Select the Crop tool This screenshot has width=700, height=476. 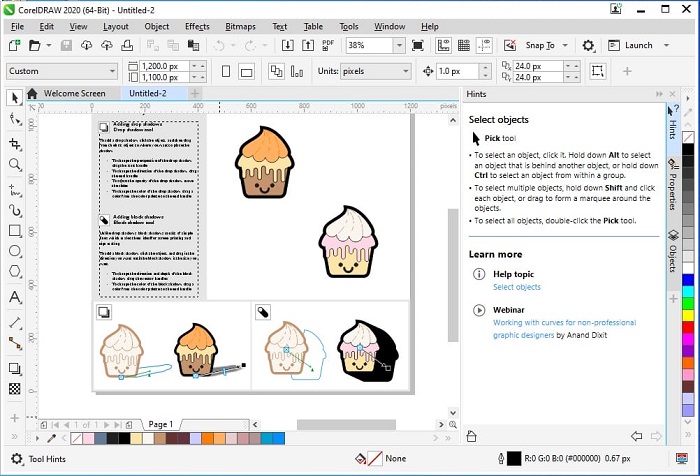[14, 142]
